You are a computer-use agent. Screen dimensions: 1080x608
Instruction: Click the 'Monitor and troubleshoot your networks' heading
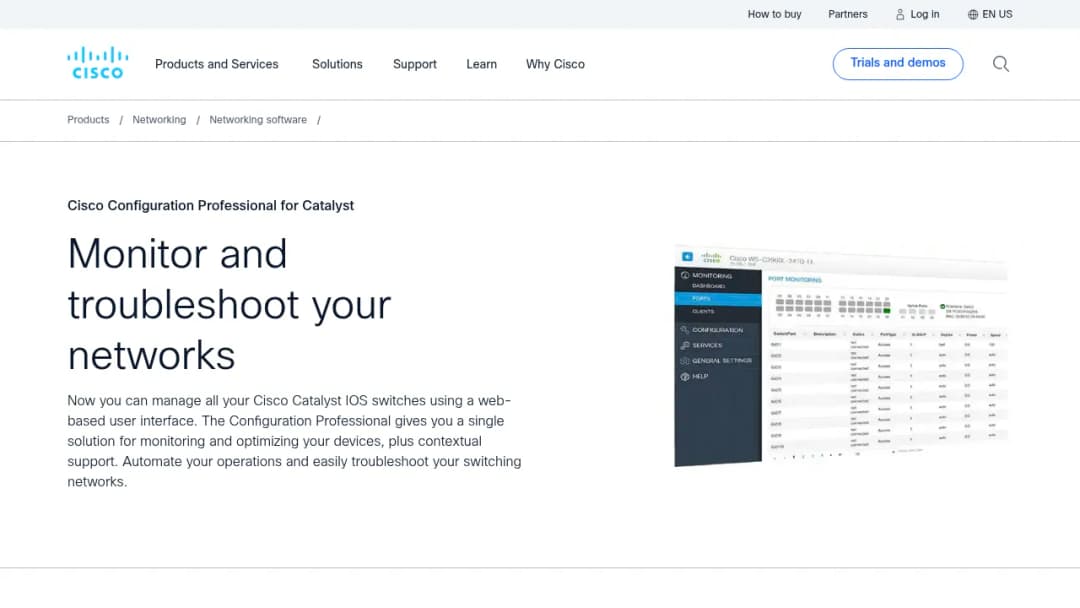pyautogui.click(x=229, y=304)
